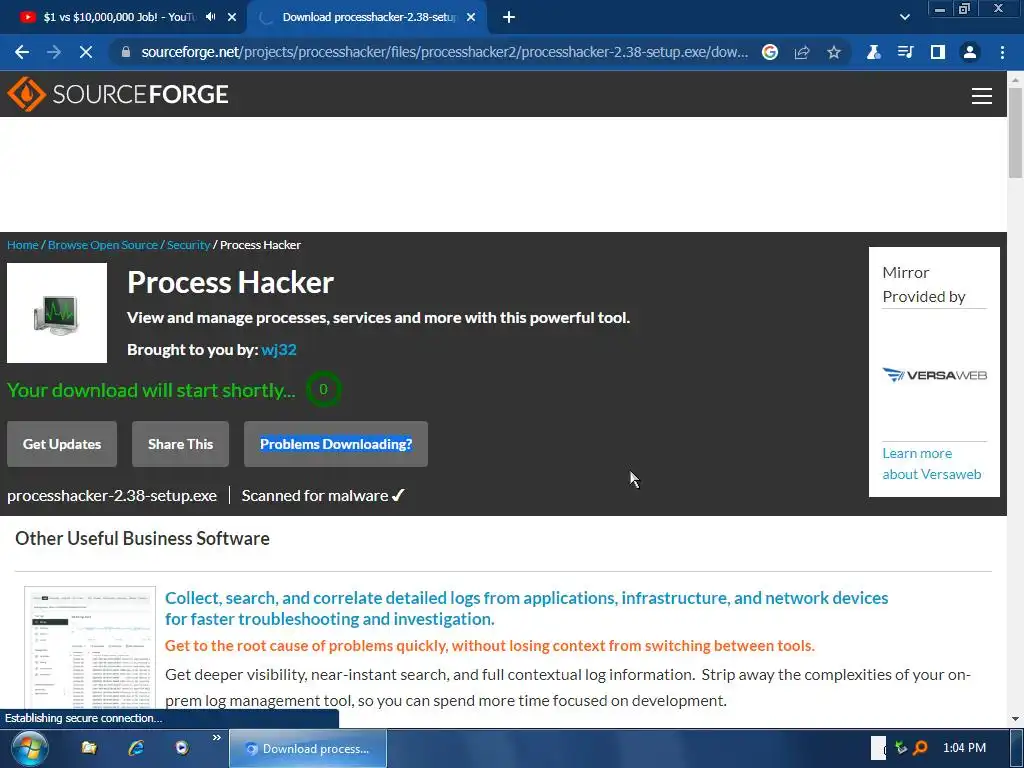Click the address bar URL field
1024x768 pixels.
coord(444,52)
